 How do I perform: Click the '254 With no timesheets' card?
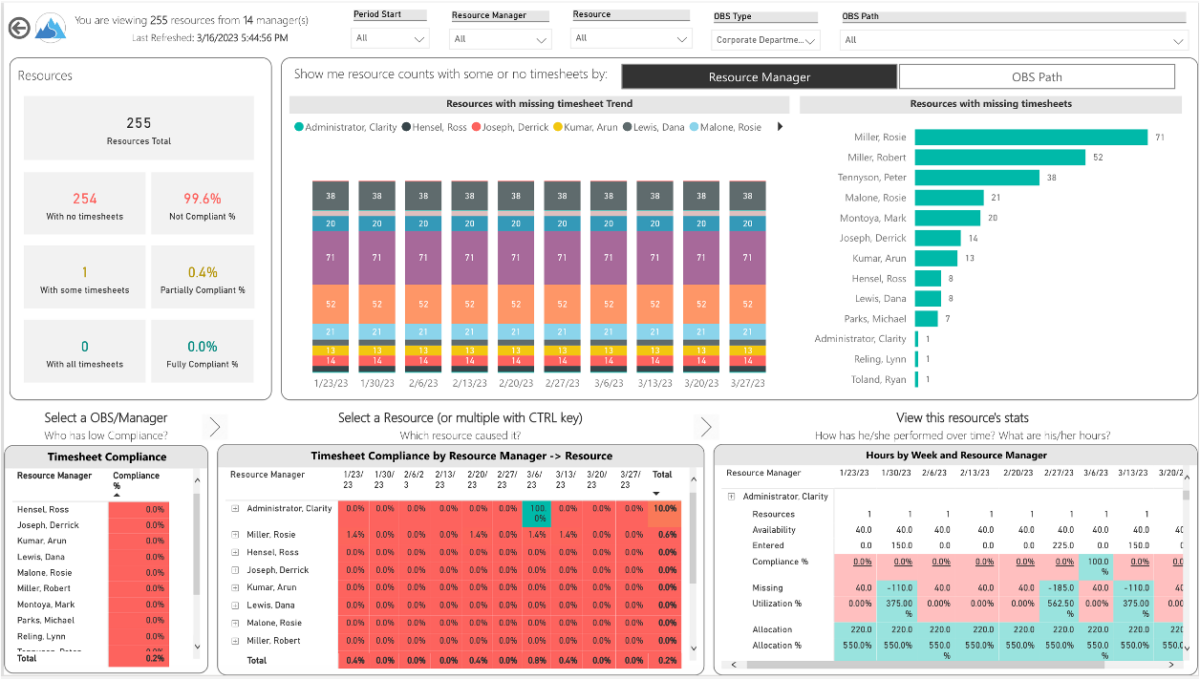84,203
